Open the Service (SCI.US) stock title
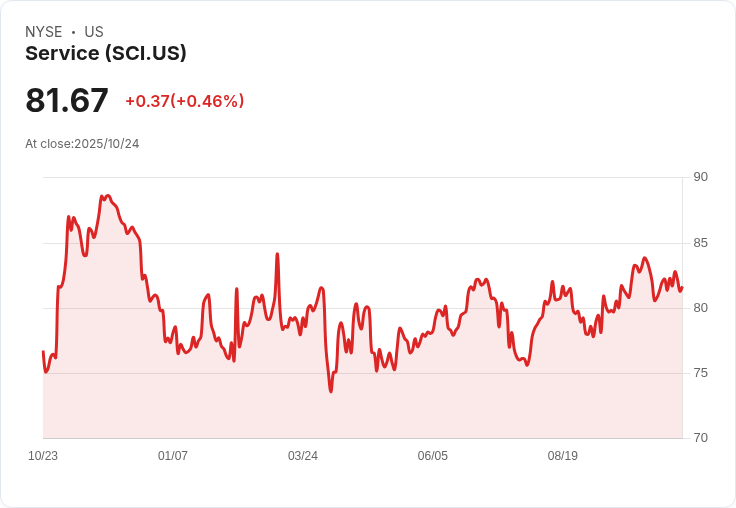736x508 pixels. [x=106, y=54]
